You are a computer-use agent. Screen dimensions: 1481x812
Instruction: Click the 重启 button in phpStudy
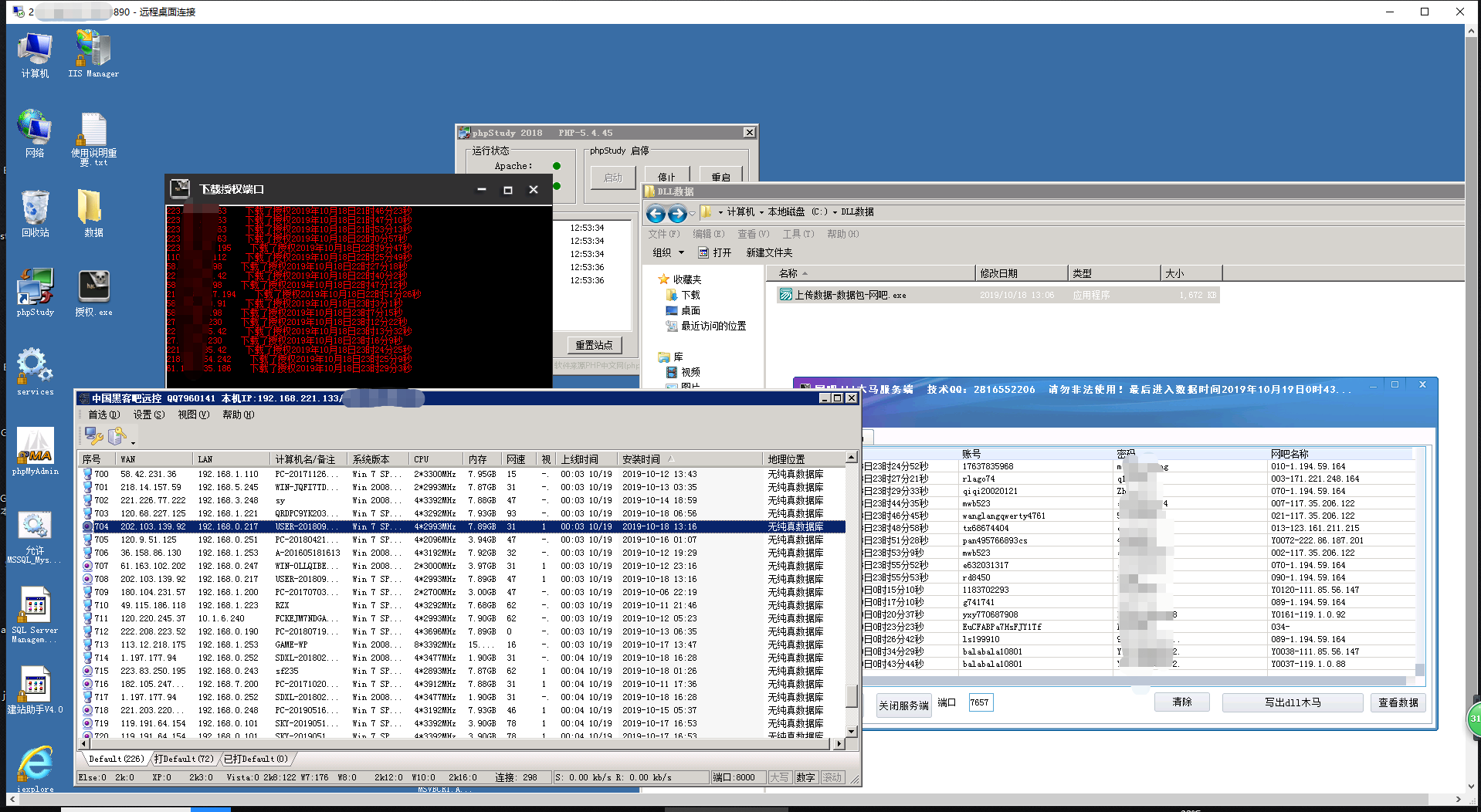coord(721,177)
